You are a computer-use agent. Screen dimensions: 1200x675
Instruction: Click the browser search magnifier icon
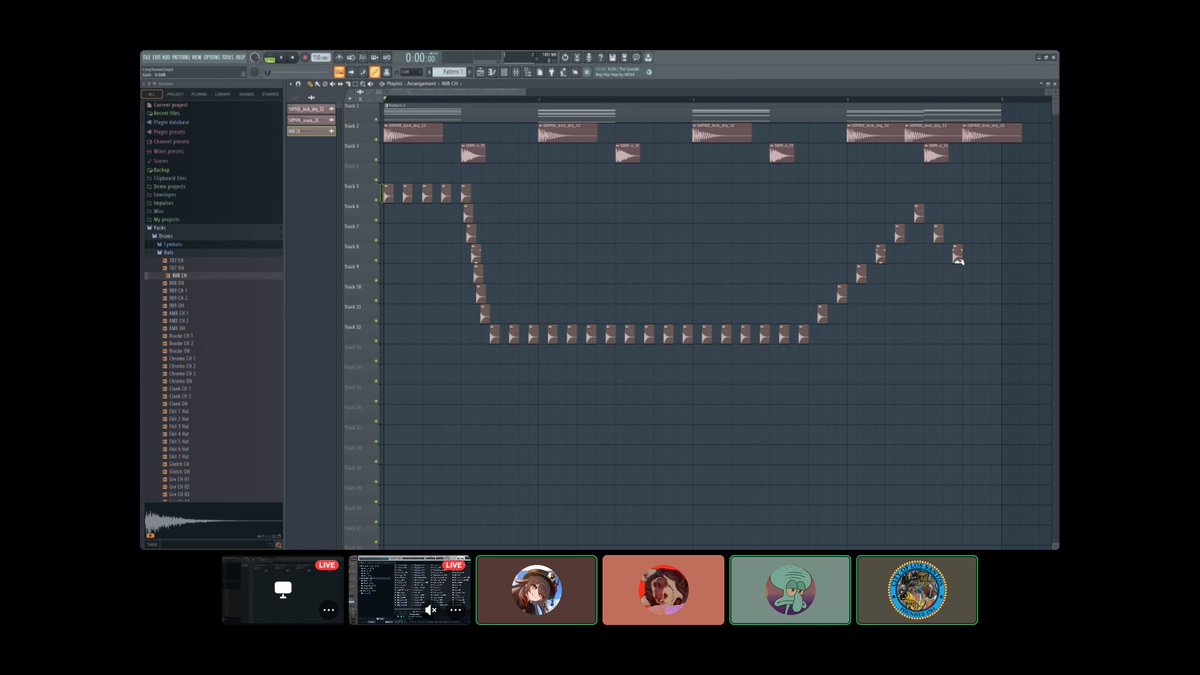(278, 545)
